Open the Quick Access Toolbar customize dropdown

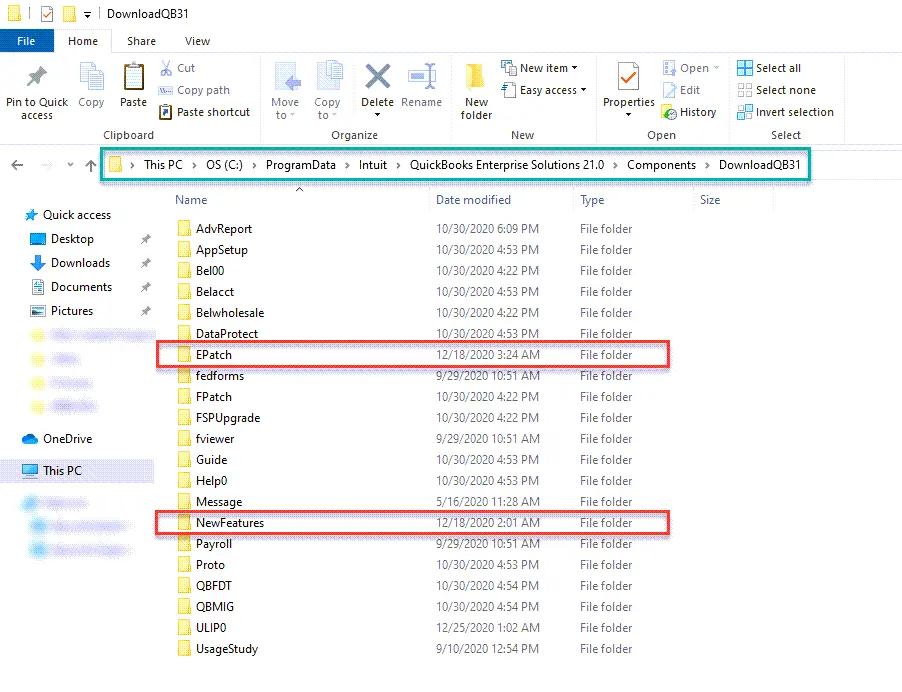pos(87,14)
